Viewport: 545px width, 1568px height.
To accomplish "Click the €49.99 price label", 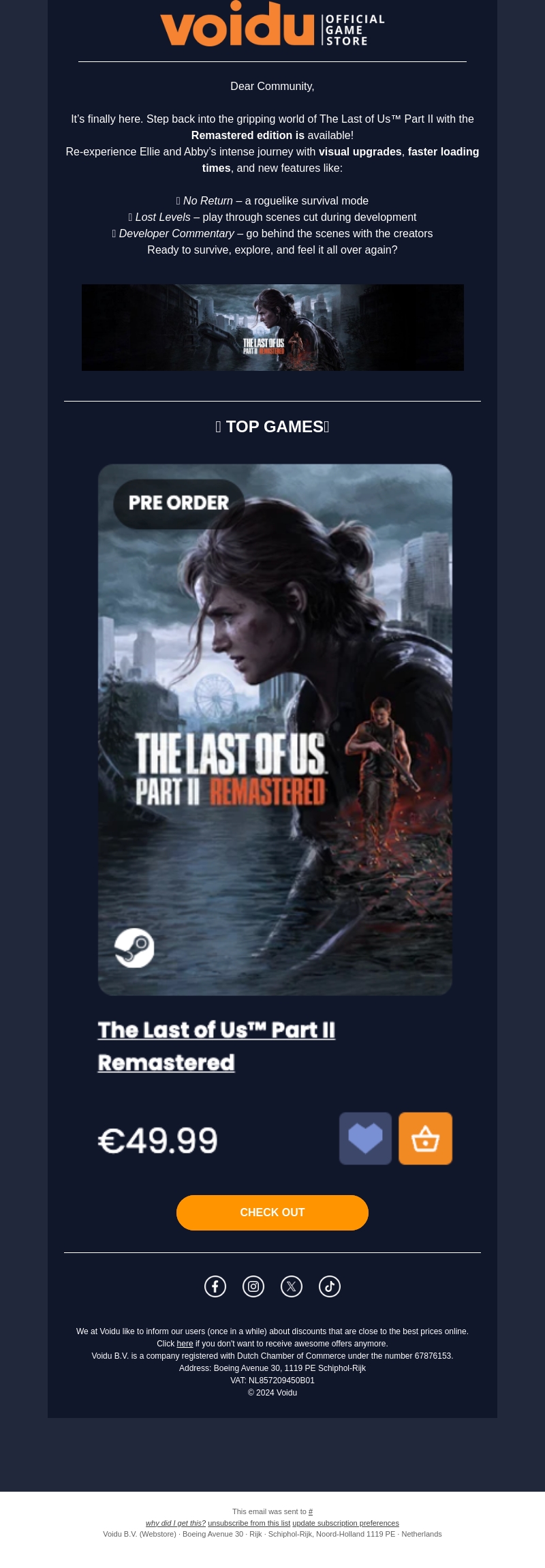I will [x=158, y=1141].
